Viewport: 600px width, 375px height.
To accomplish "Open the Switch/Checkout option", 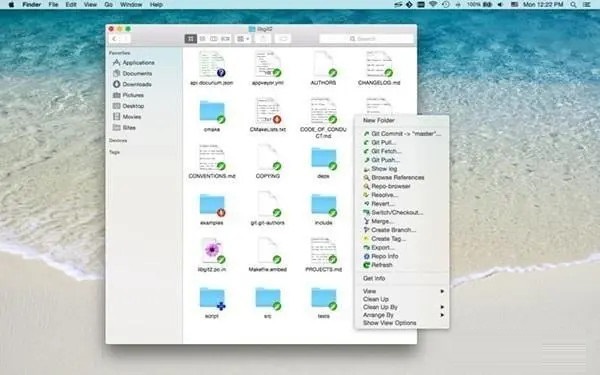I will pyautogui.click(x=393, y=212).
